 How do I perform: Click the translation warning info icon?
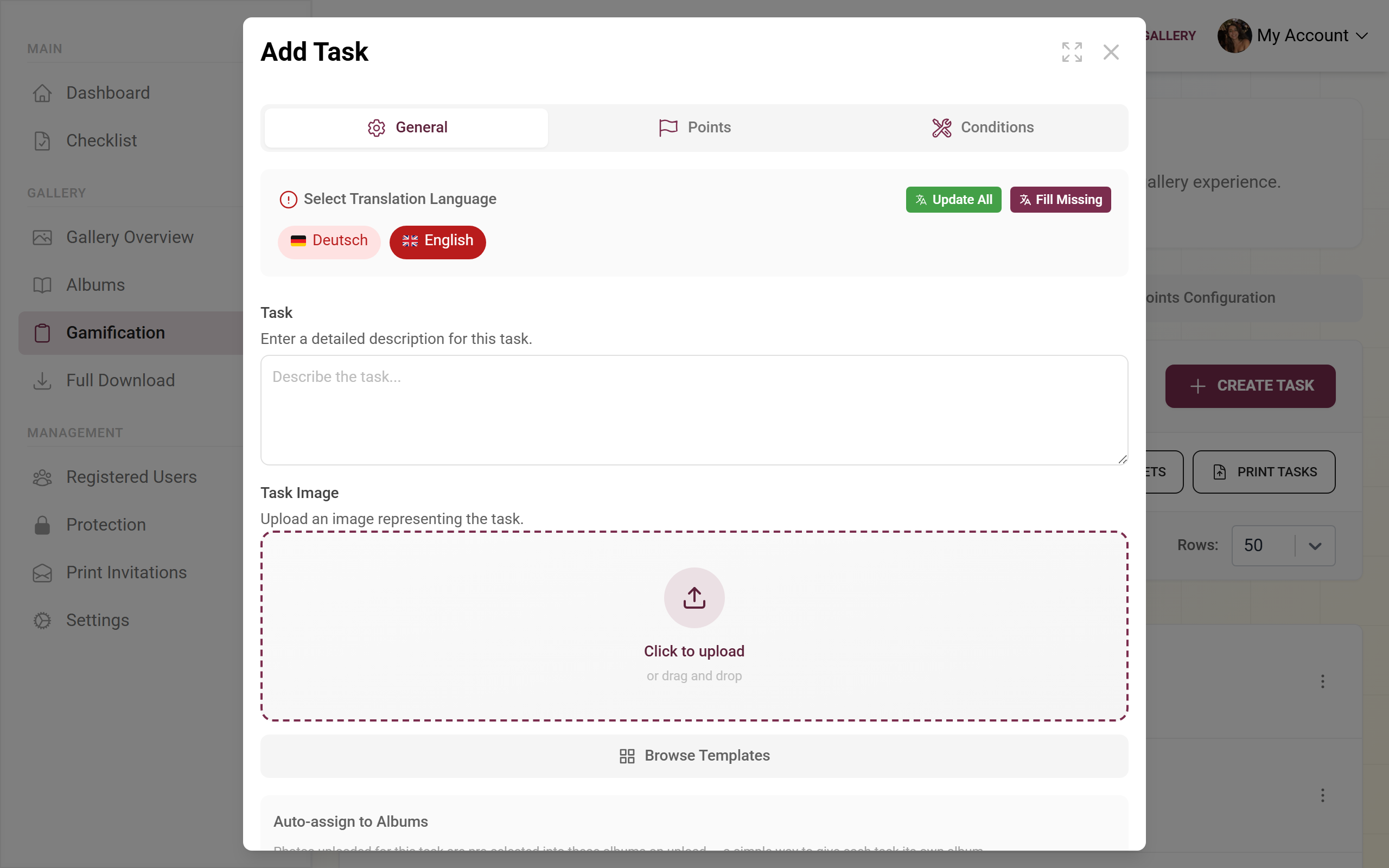tap(288, 199)
